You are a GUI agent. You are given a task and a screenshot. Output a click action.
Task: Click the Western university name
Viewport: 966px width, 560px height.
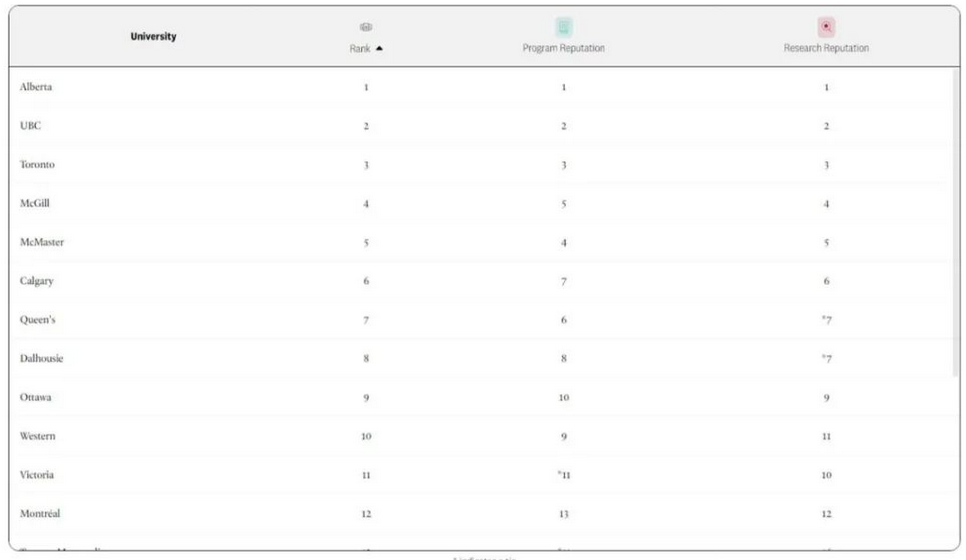38,436
